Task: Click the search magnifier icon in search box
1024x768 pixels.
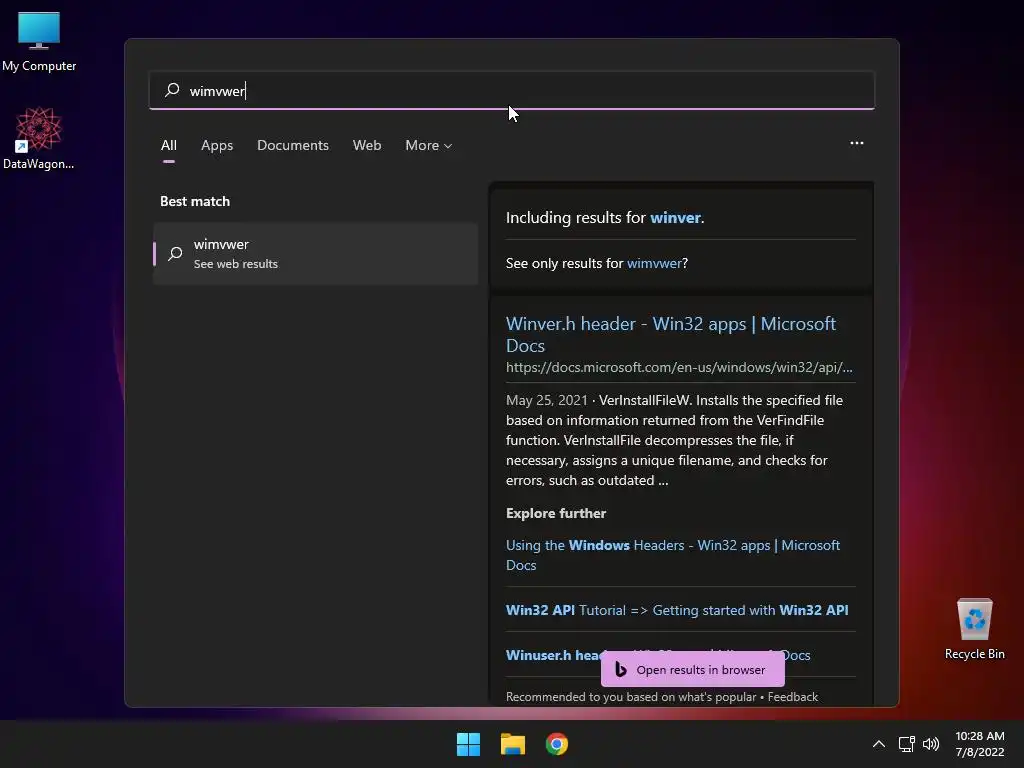Action: coord(172,90)
